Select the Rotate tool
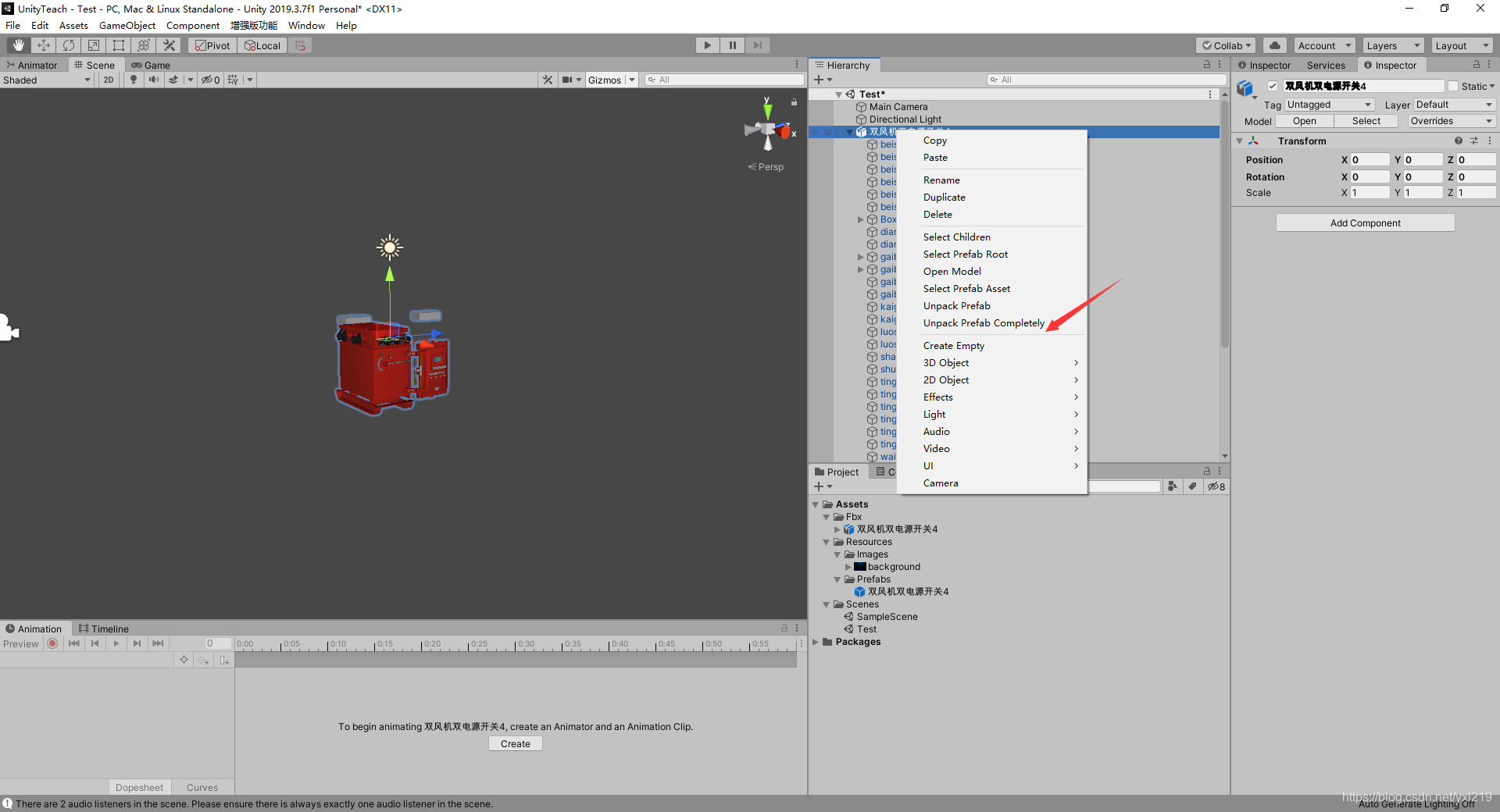1500x812 pixels. tap(69, 45)
